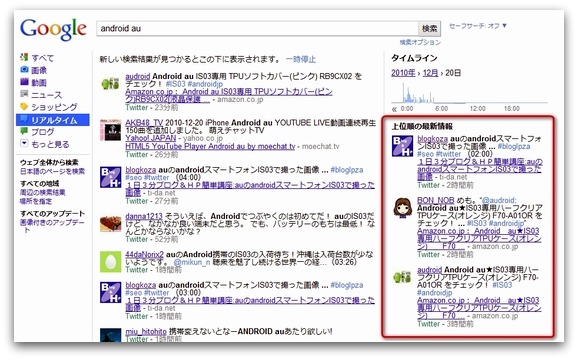This screenshot has width=578, height=360.
Task: Click BON_NOB avatar thumbnail
Action: [x=402, y=208]
